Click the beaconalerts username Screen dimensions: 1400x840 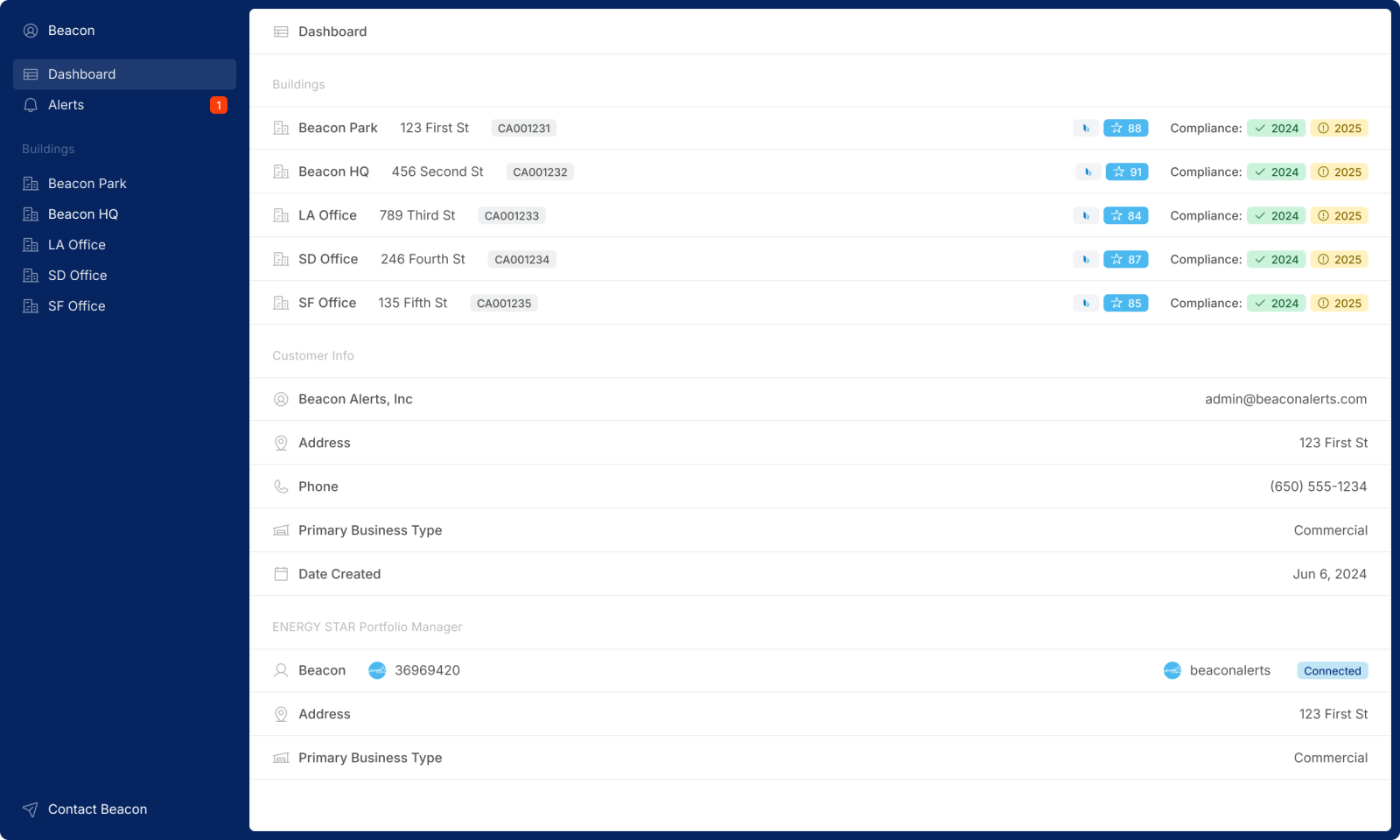pos(1230,670)
